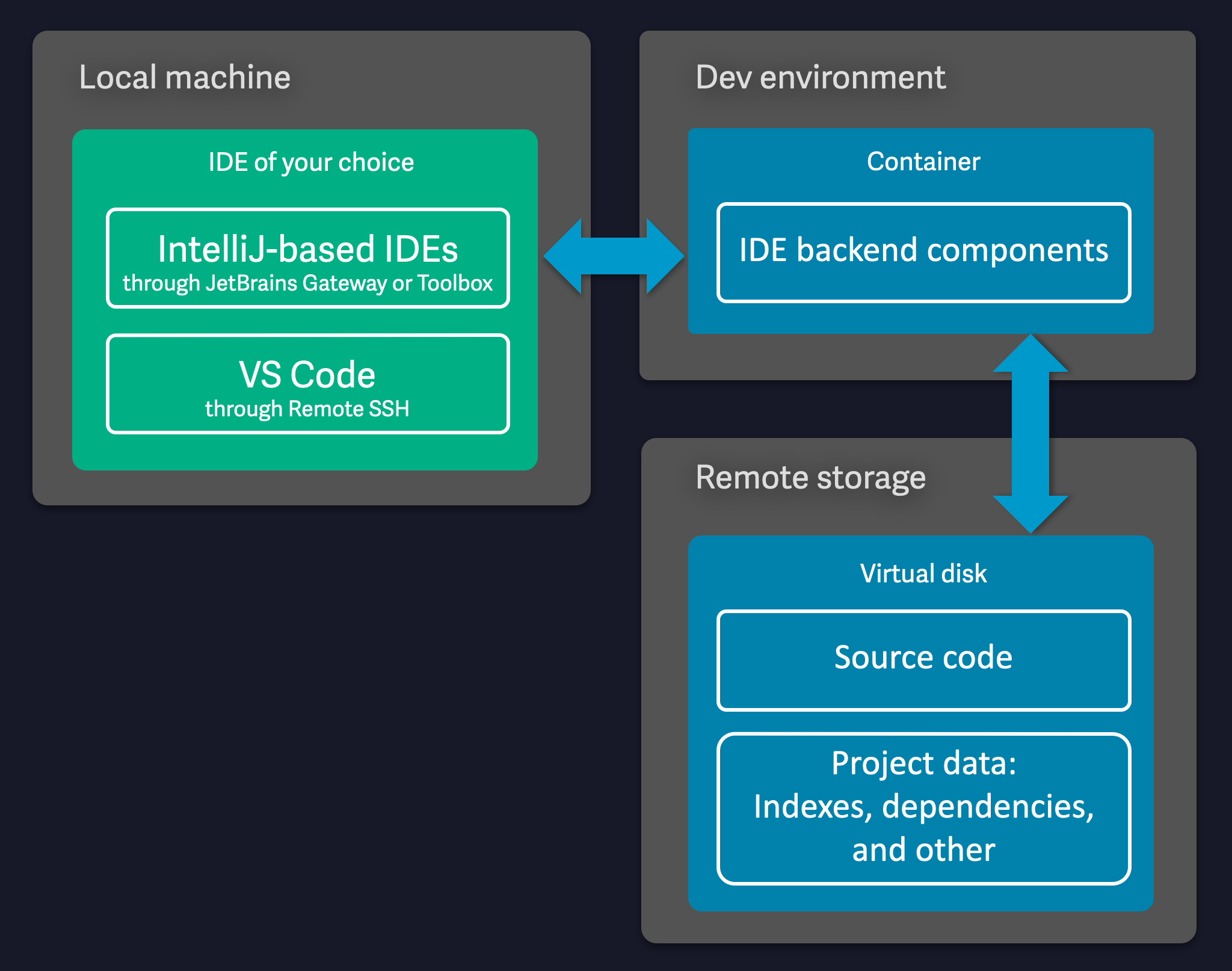Image resolution: width=1232 pixels, height=971 pixels.
Task: Click the Remote storage title text
Action: tap(810, 477)
